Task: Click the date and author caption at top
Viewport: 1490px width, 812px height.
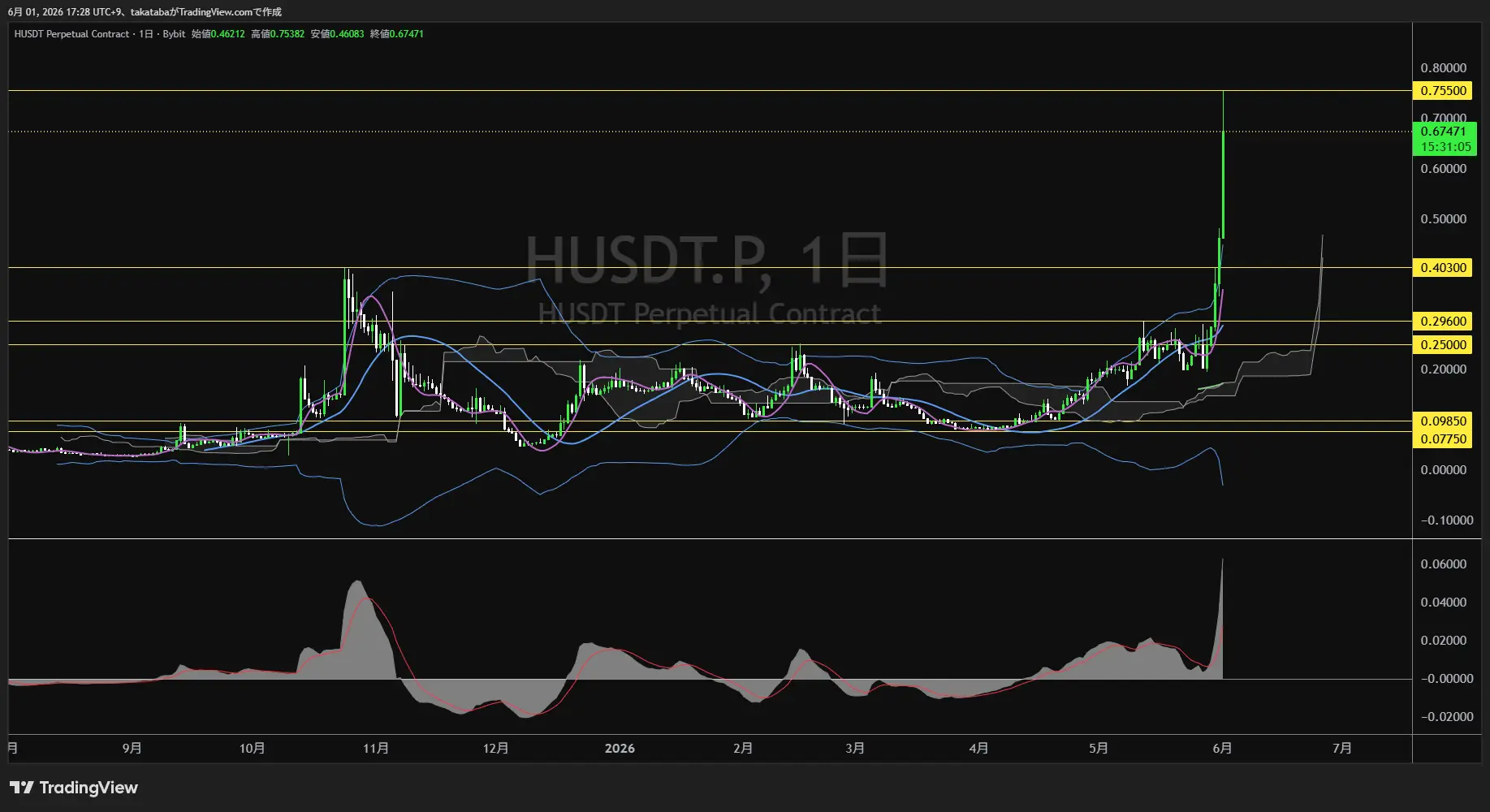Action: 145,12
